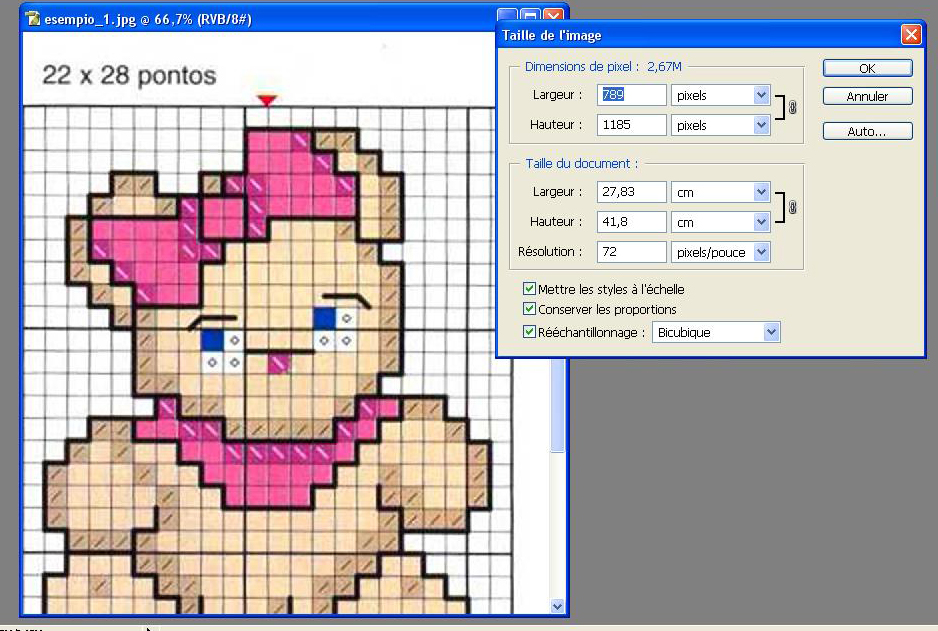
Task: Uncheck Conserver les proportions
Action: point(529,310)
